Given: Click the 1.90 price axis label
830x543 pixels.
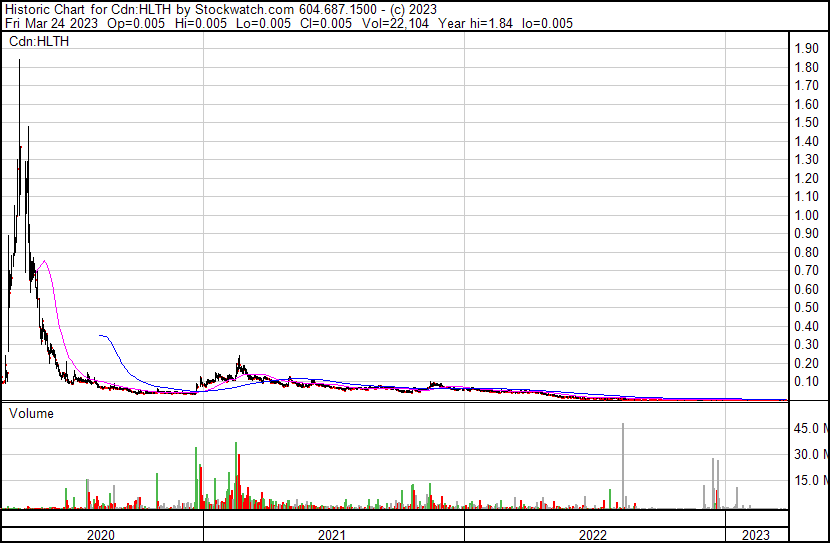Looking at the screenshot, I should [x=806, y=49].
